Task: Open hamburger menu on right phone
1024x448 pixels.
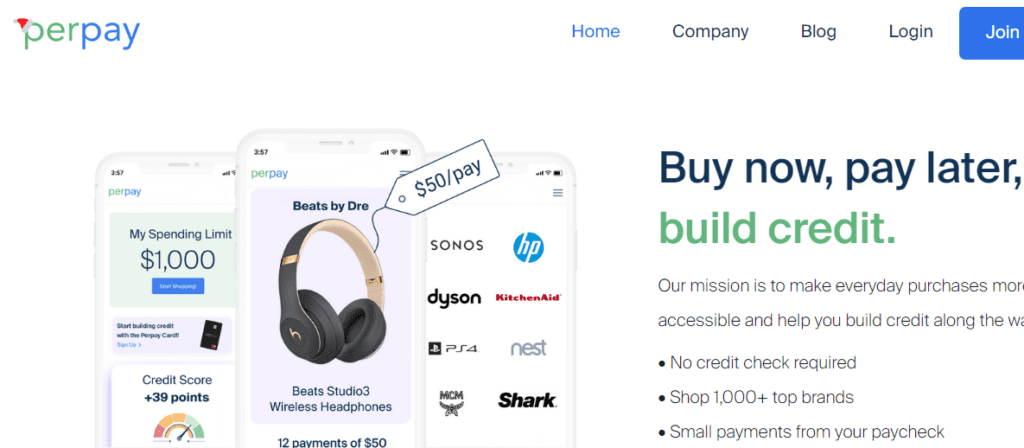Action: [x=558, y=193]
